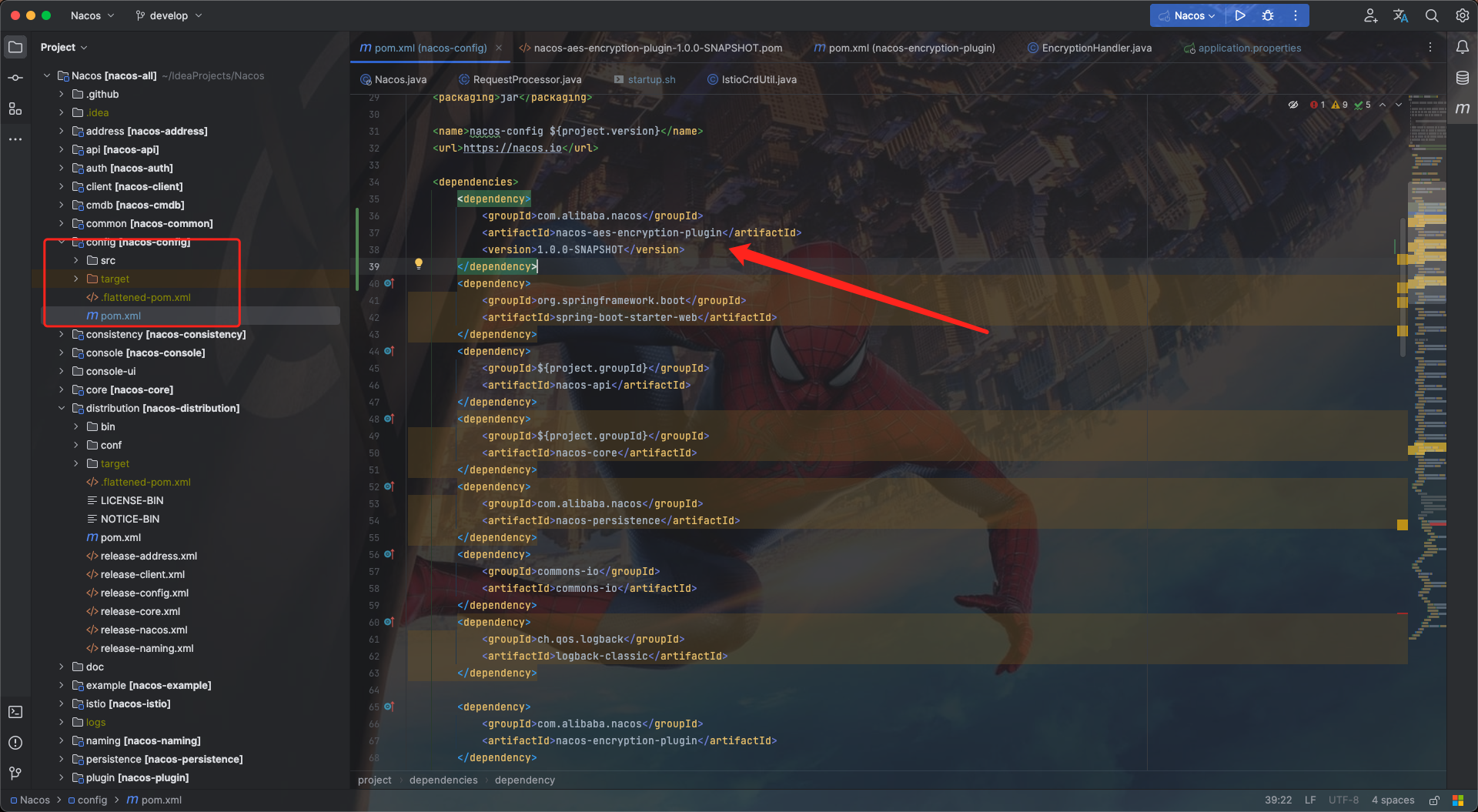Expand the .github folder
Viewport: 1478px width, 812px height.
point(62,94)
